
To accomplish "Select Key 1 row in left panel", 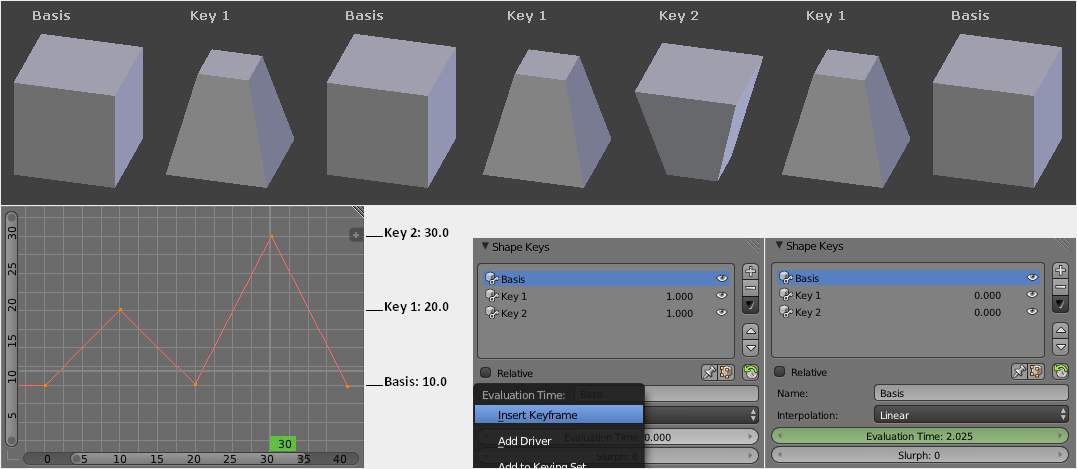I will coord(607,296).
